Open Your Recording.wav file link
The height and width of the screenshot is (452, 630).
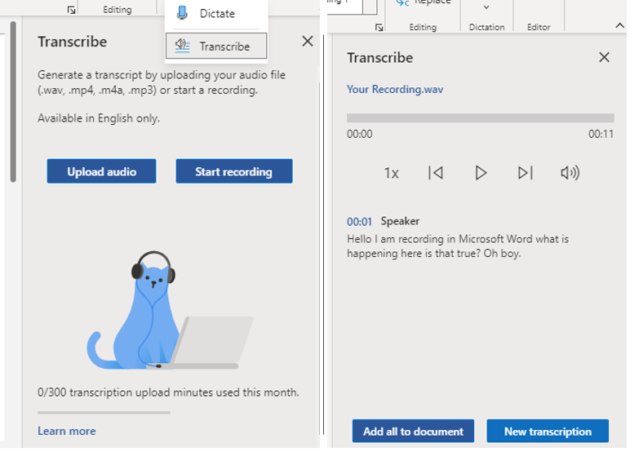[x=395, y=89]
